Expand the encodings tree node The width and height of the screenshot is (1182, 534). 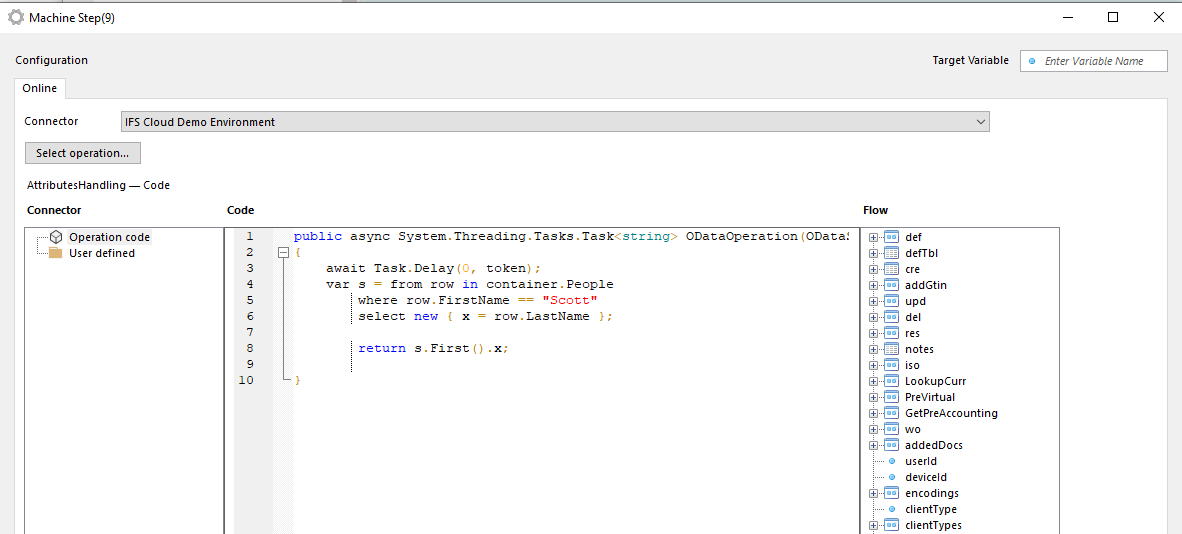click(874, 493)
